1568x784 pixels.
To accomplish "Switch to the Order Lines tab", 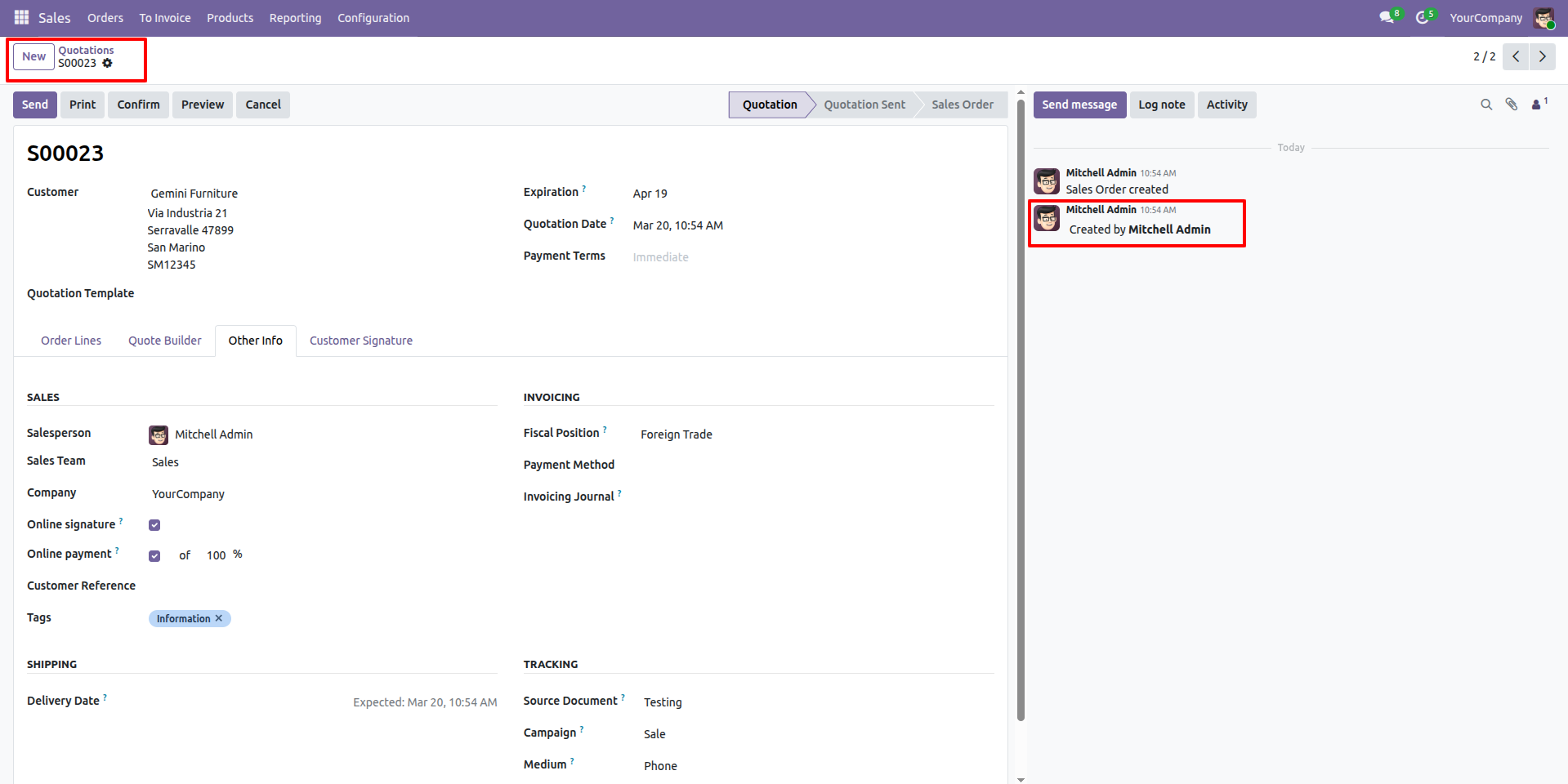I will (71, 341).
